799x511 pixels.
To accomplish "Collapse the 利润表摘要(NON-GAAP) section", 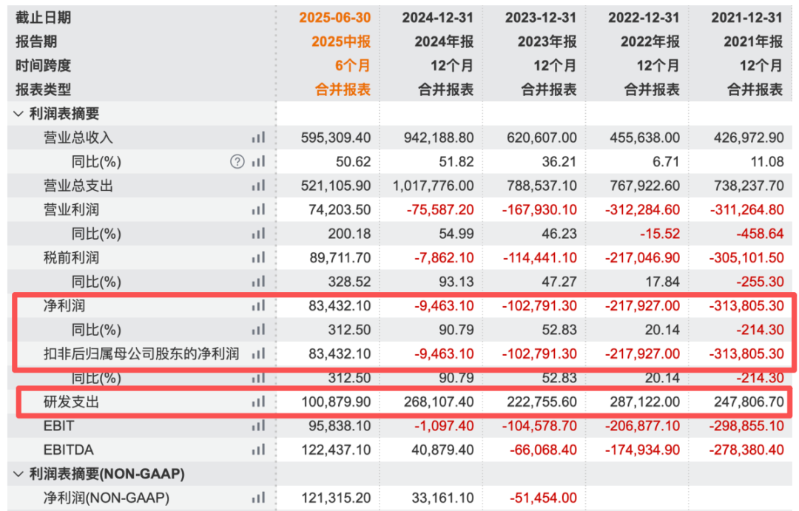I will tap(18, 473).
